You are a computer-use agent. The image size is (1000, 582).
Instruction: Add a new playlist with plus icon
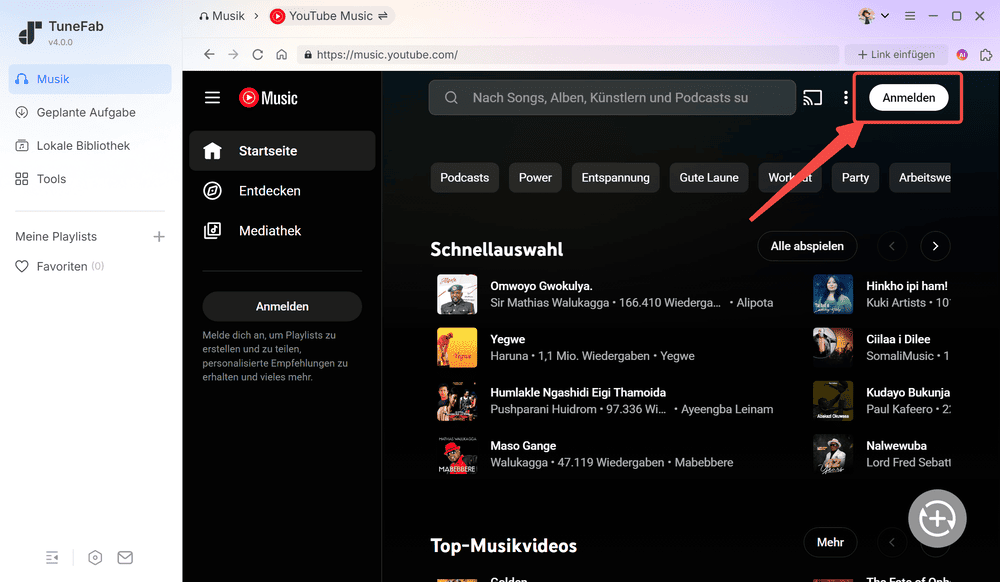[x=158, y=237]
